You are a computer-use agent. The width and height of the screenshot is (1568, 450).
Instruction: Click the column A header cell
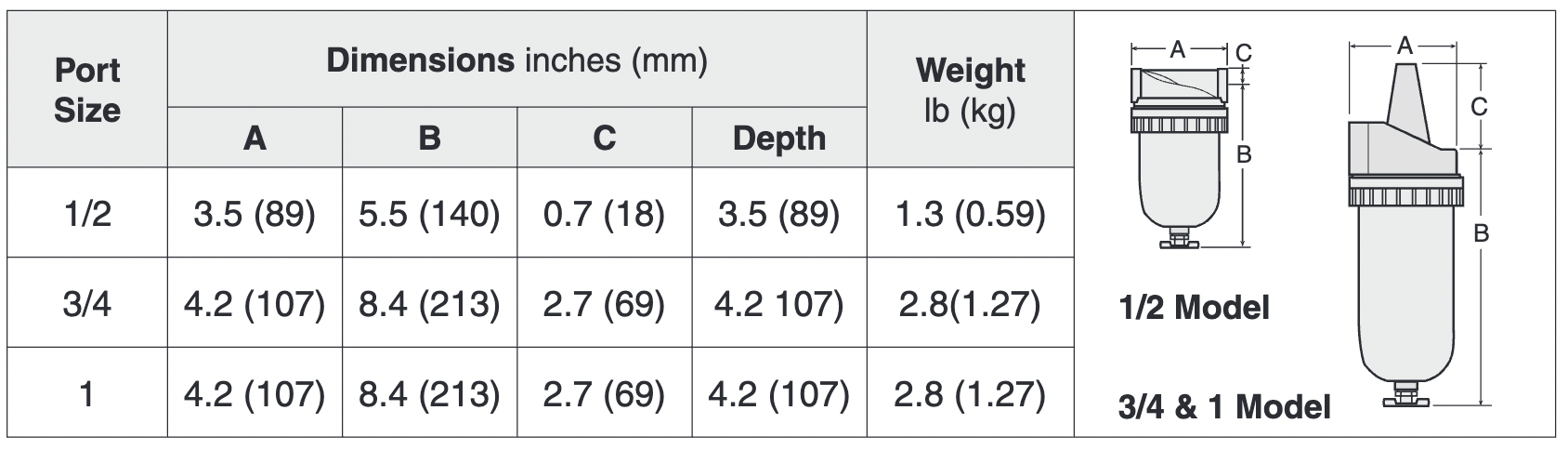coord(255,138)
